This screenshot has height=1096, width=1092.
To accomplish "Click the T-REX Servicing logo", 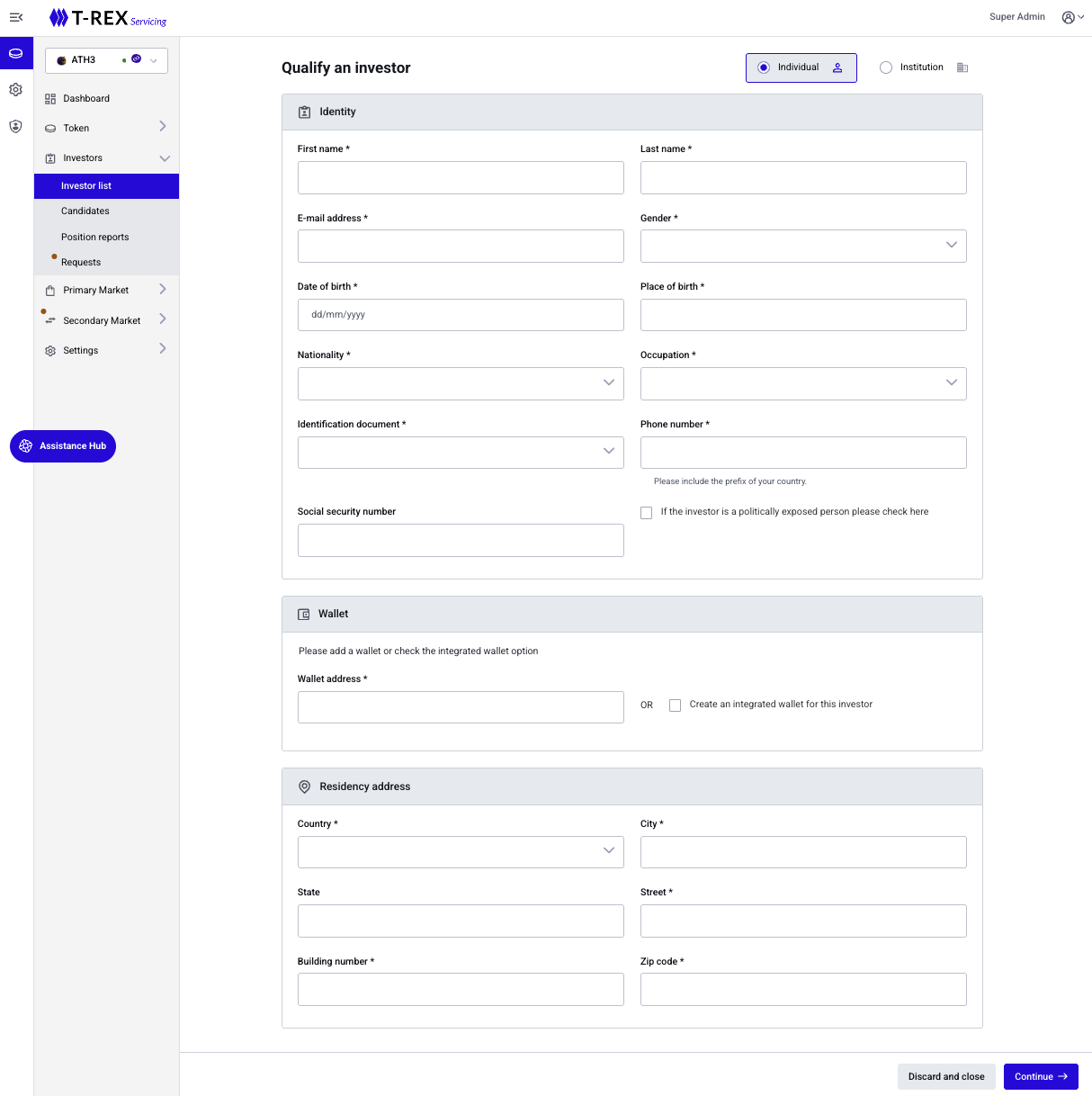I will 108,18.
